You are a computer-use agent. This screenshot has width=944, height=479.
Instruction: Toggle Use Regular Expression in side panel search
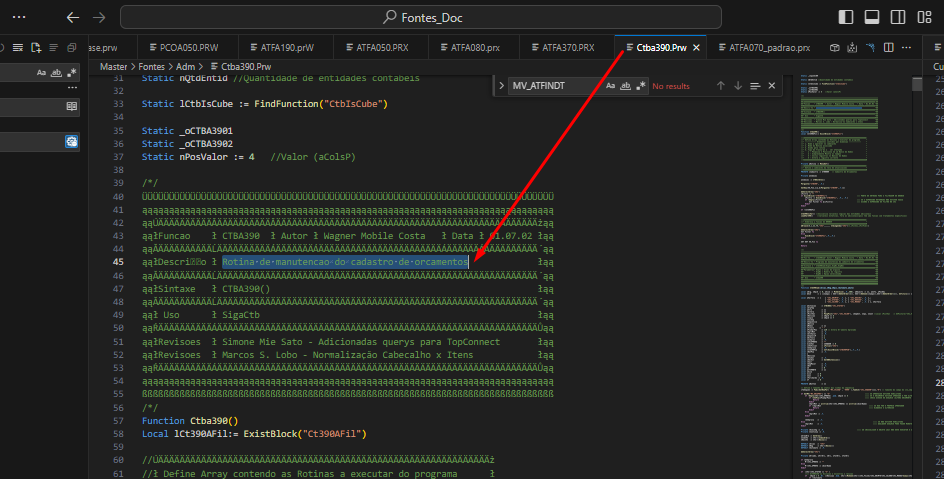point(72,73)
